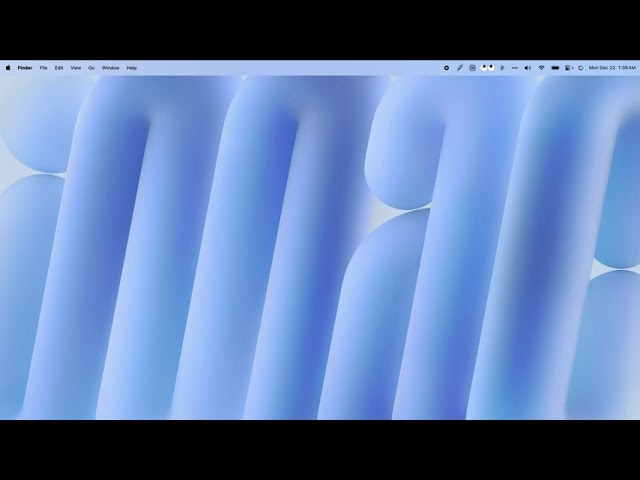Click the quill feather menu bar icon
640x480 pixels.
tap(460, 68)
